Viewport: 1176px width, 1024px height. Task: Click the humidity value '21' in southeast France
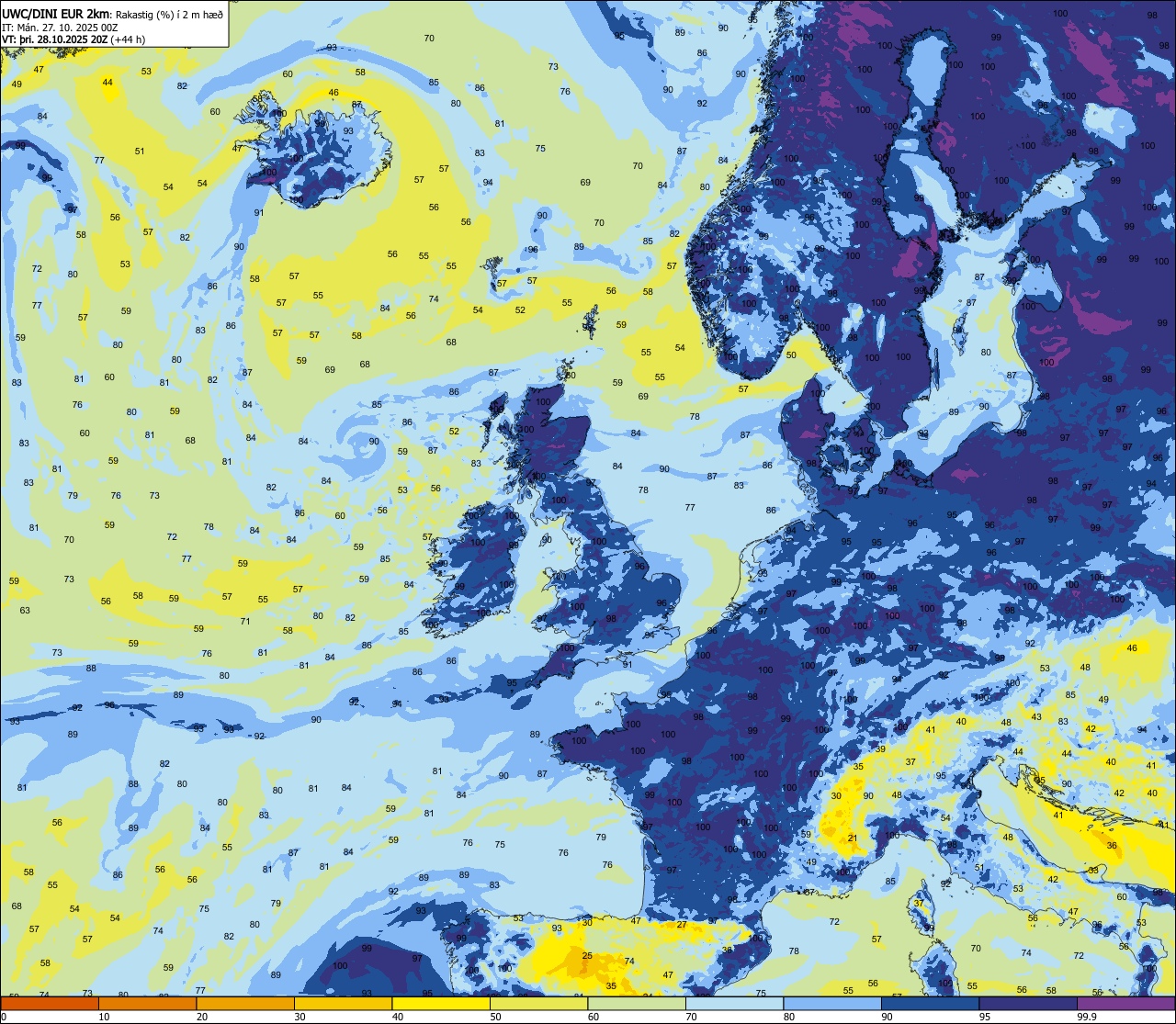(853, 838)
